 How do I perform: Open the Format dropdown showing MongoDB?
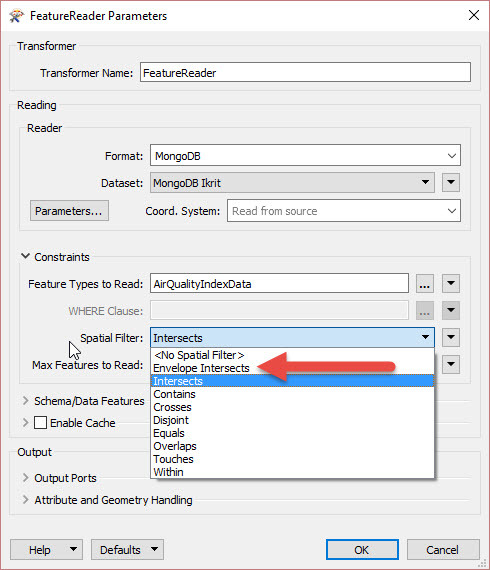point(305,156)
